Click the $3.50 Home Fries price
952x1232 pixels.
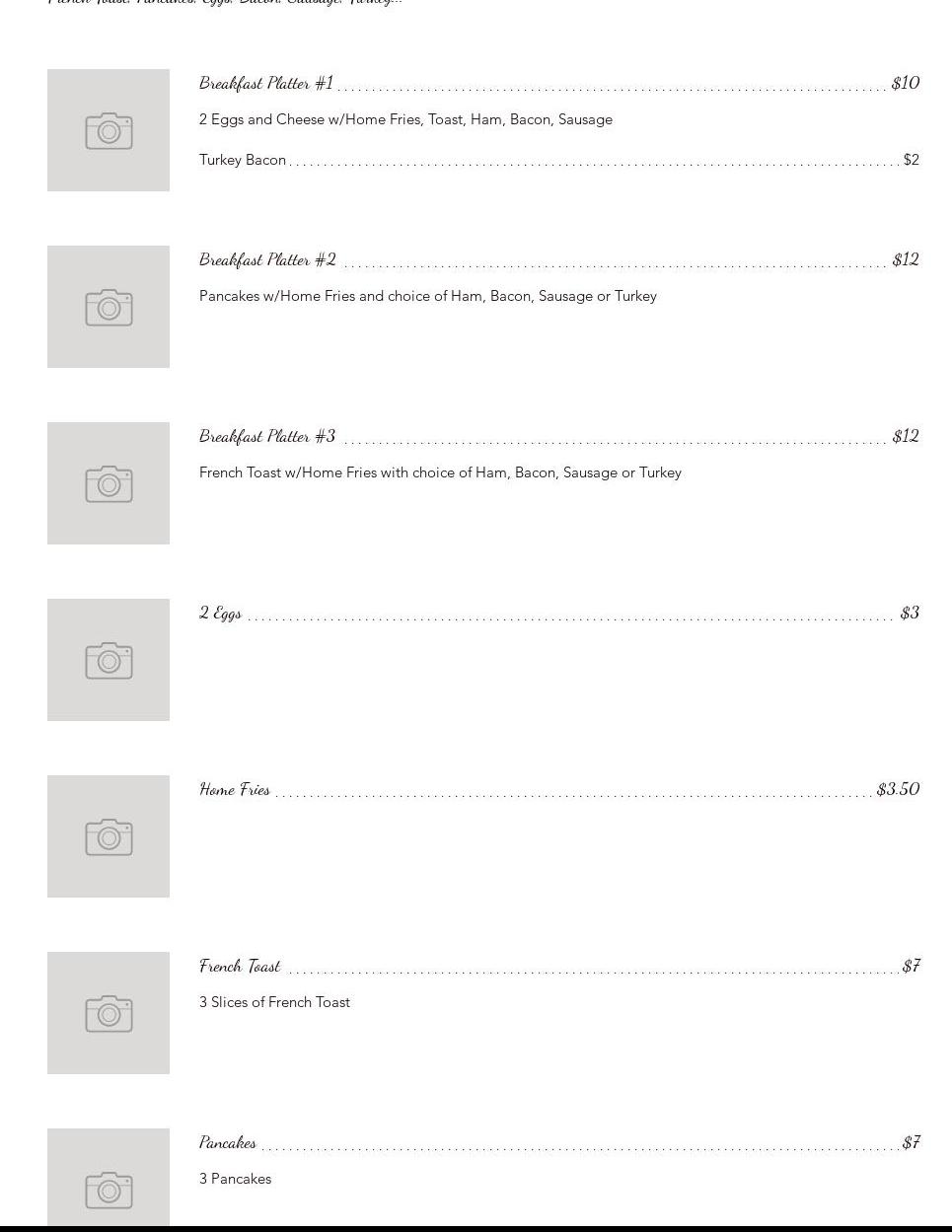898,789
